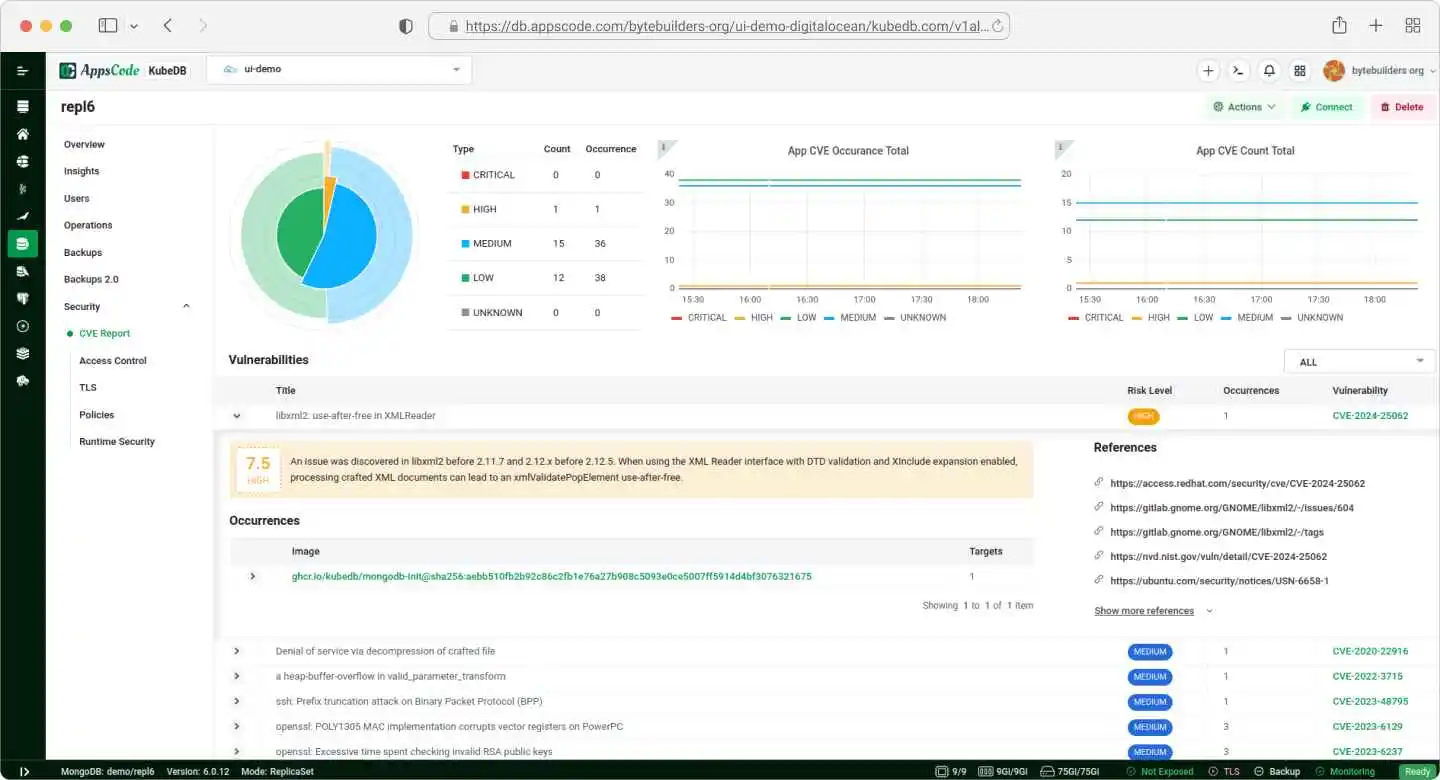Open the notifications bell in the top bar

pyautogui.click(x=1269, y=70)
